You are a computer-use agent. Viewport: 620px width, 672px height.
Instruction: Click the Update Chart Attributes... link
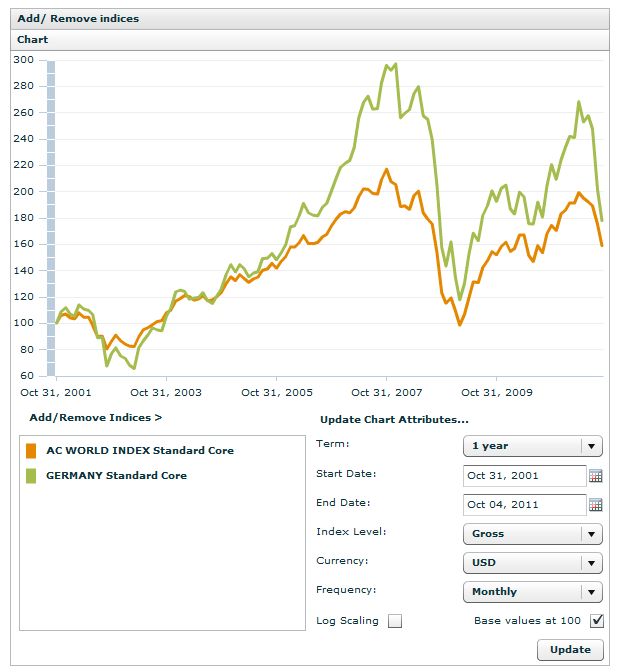coord(394,420)
